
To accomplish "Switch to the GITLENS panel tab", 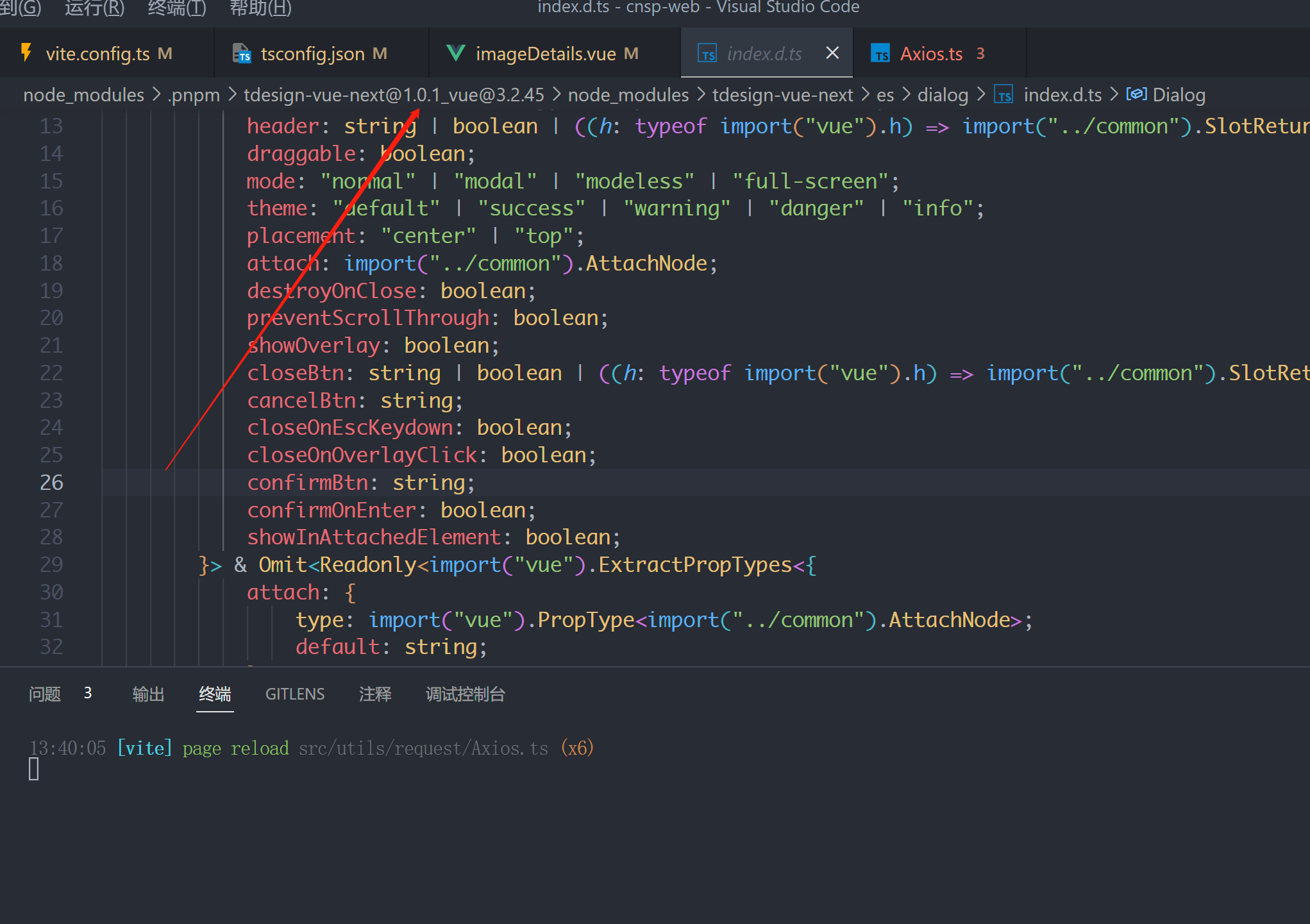I will [294, 693].
